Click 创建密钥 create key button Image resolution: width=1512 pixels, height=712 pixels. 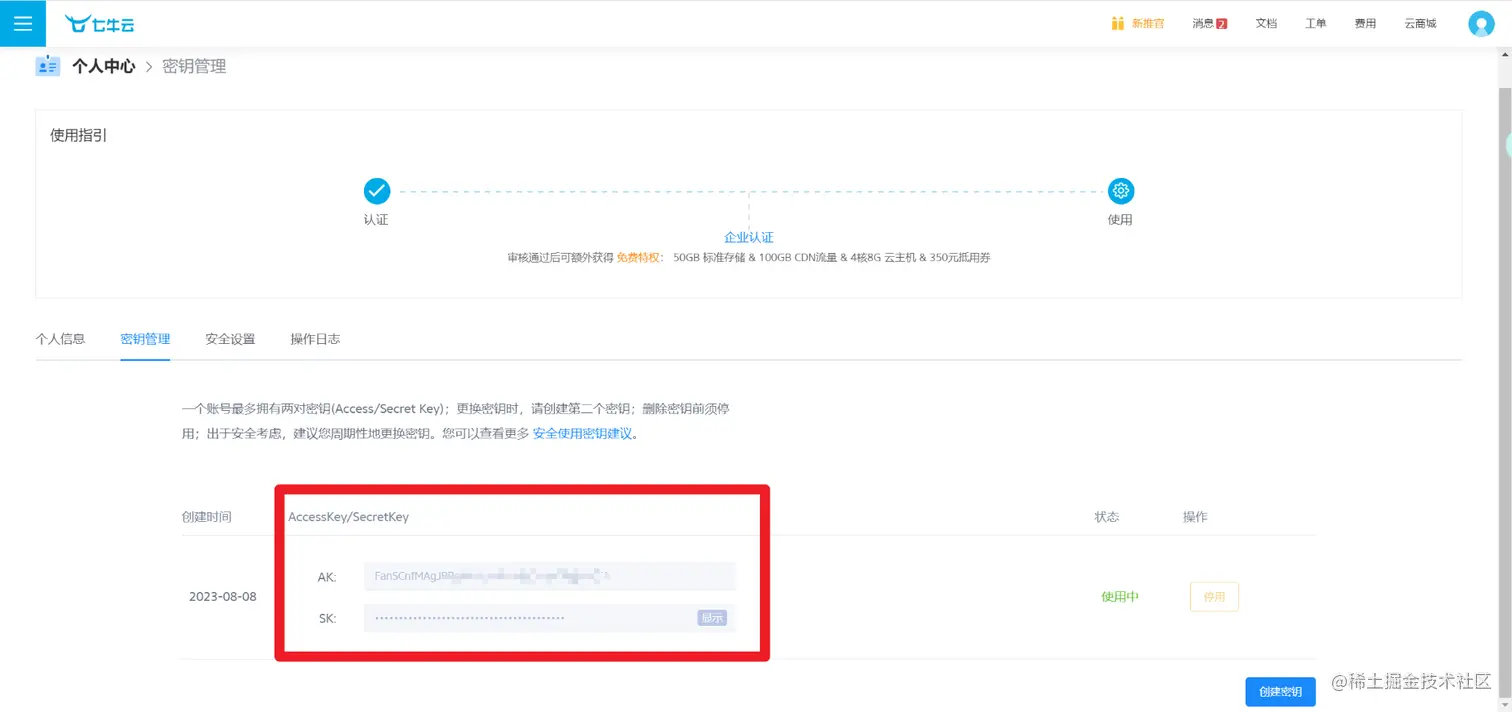[1280, 692]
